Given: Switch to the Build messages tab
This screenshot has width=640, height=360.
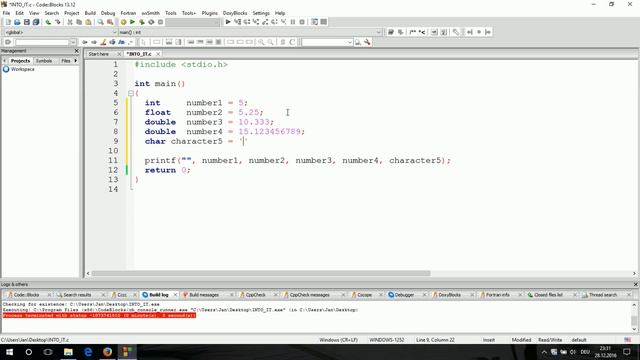Looking at the screenshot, I should (x=203, y=295).
